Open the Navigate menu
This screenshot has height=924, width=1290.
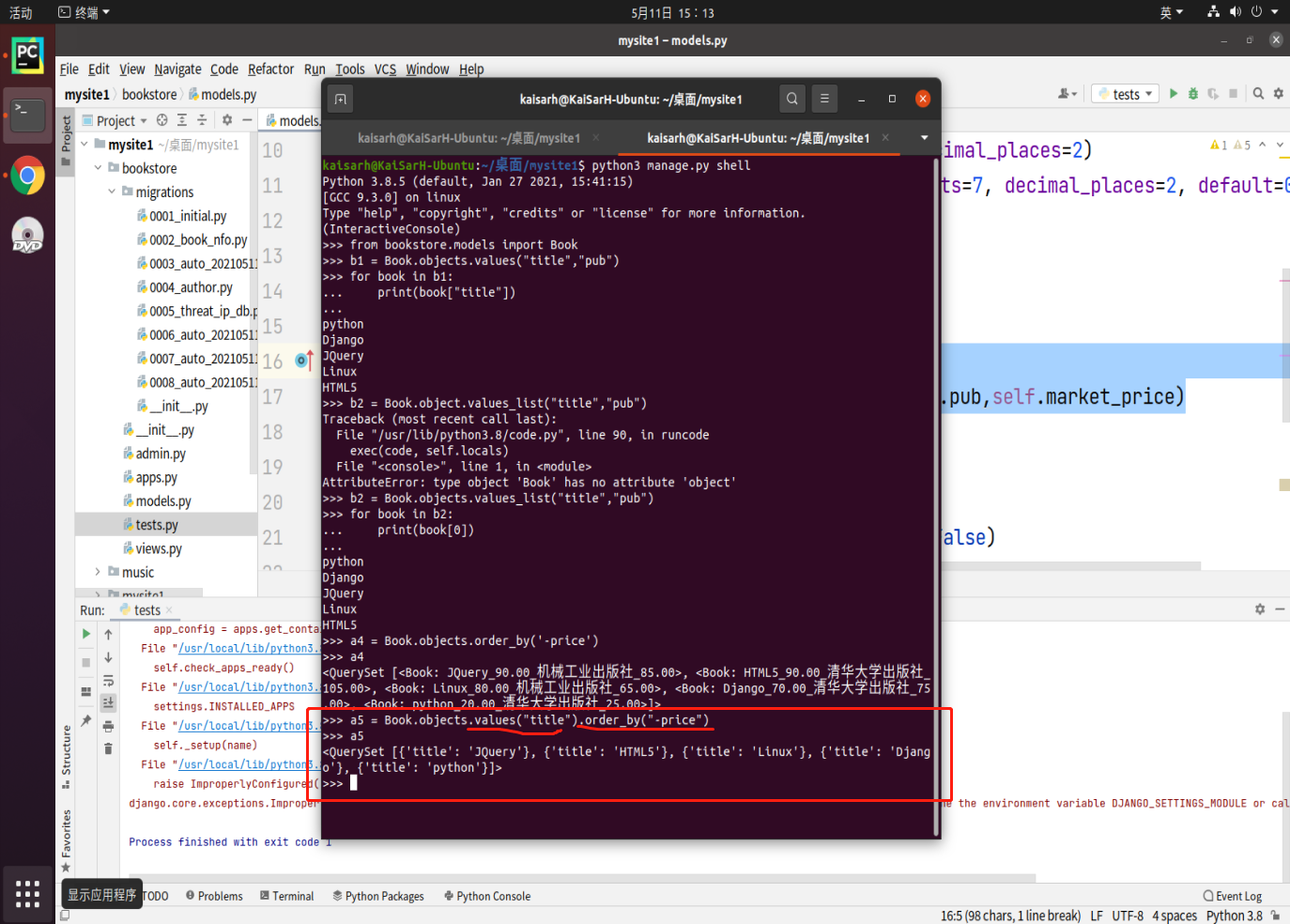point(177,69)
